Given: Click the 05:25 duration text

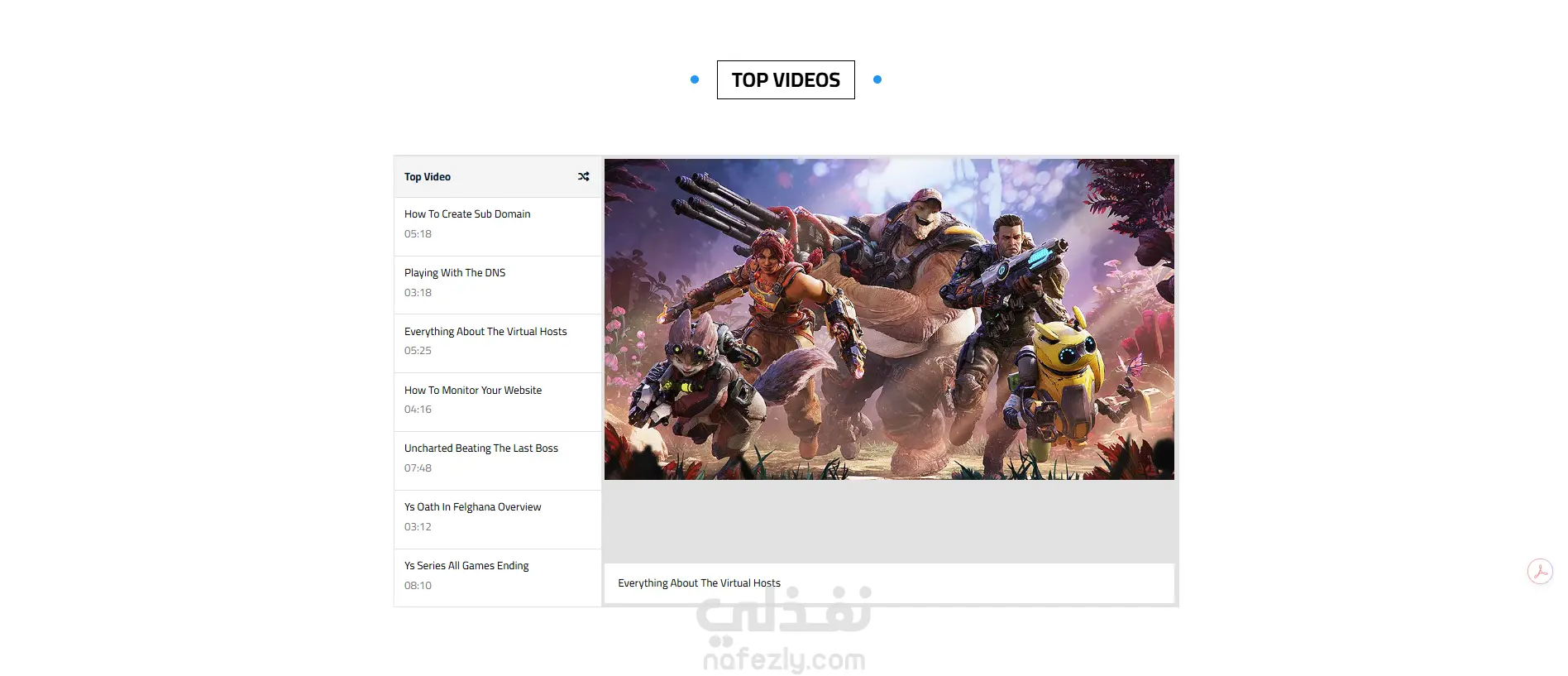Looking at the screenshot, I should (418, 350).
